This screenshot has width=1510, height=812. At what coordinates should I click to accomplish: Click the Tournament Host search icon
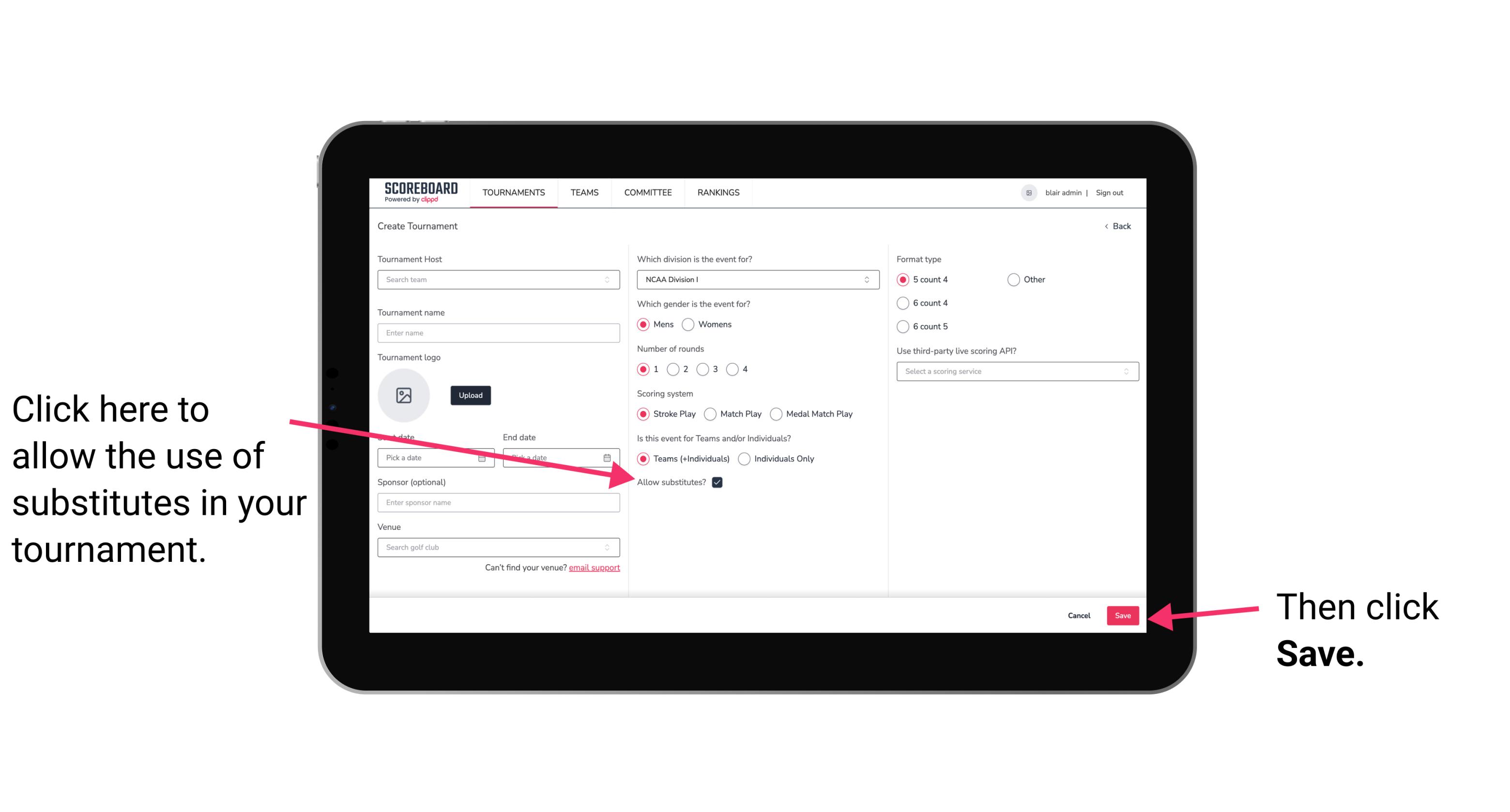click(x=611, y=280)
